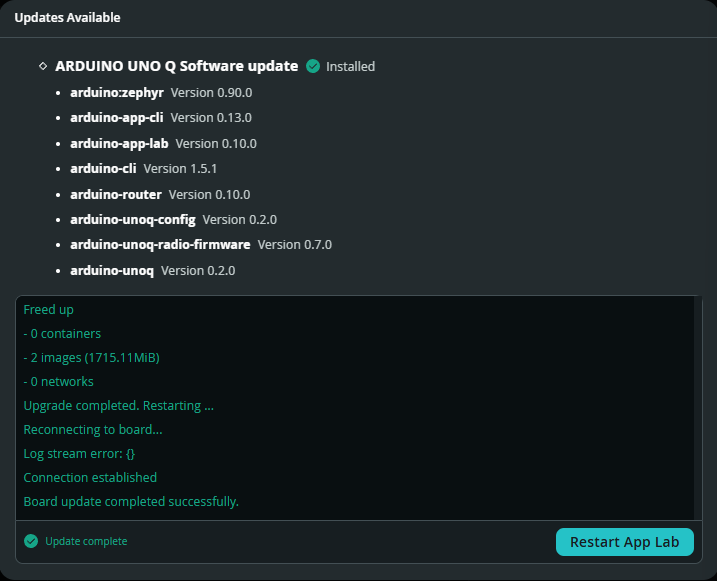Select the arduino-app-lab package name

click(119, 144)
